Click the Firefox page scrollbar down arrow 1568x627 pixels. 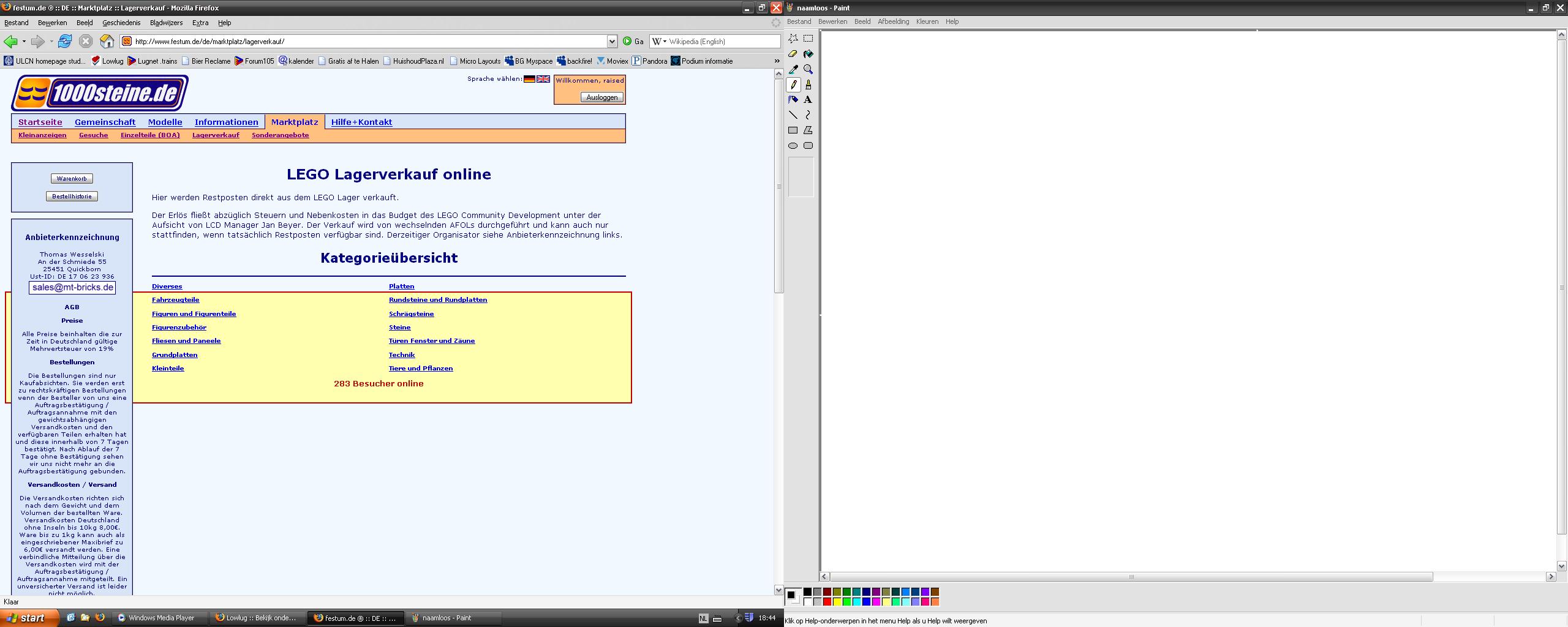779,590
